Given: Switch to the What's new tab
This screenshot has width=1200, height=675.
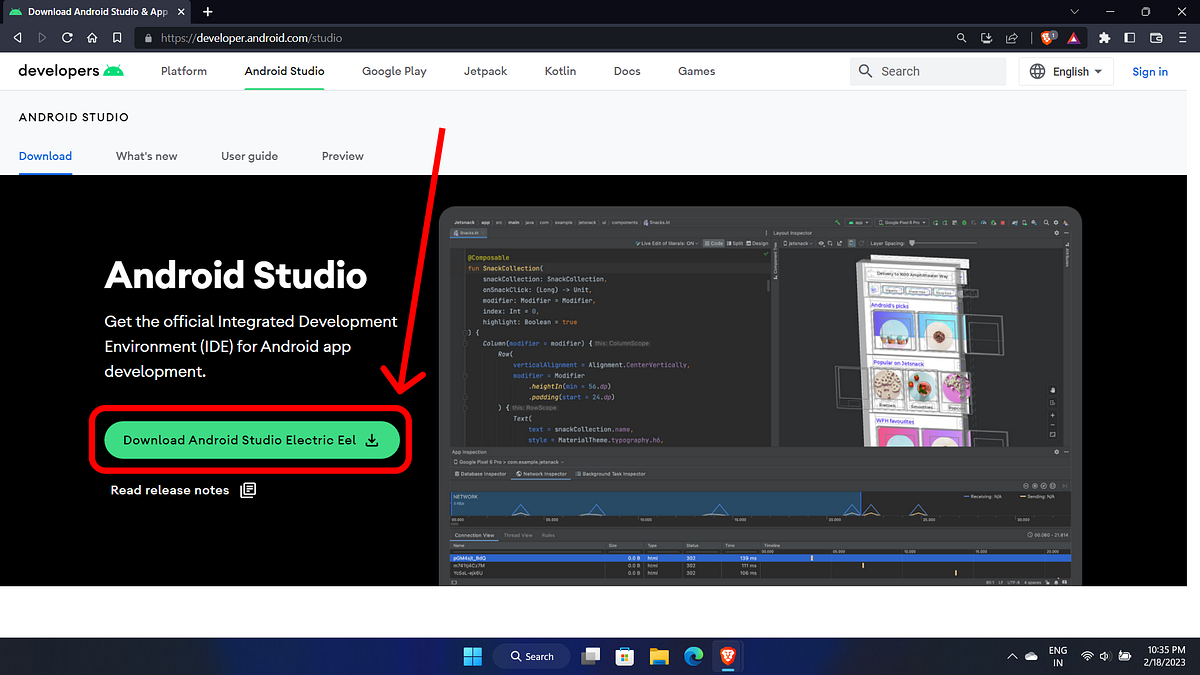Looking at the screenshot, I should [146, 156].
